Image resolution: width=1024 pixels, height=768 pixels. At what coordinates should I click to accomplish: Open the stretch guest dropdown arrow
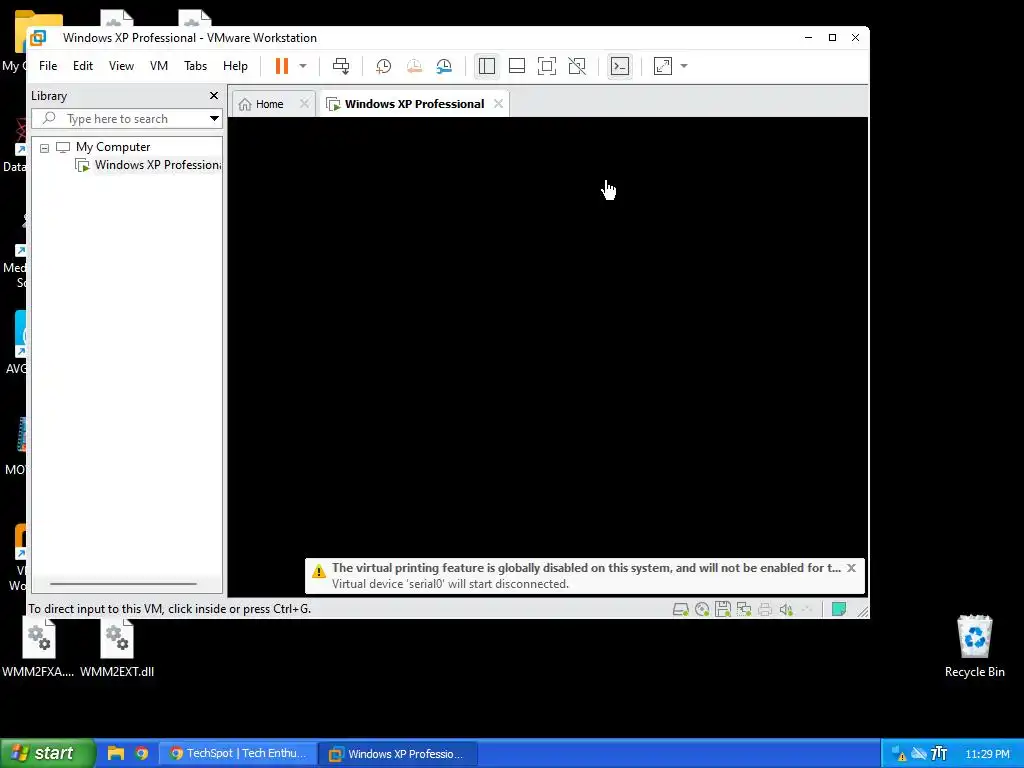(x=684, y=66)
